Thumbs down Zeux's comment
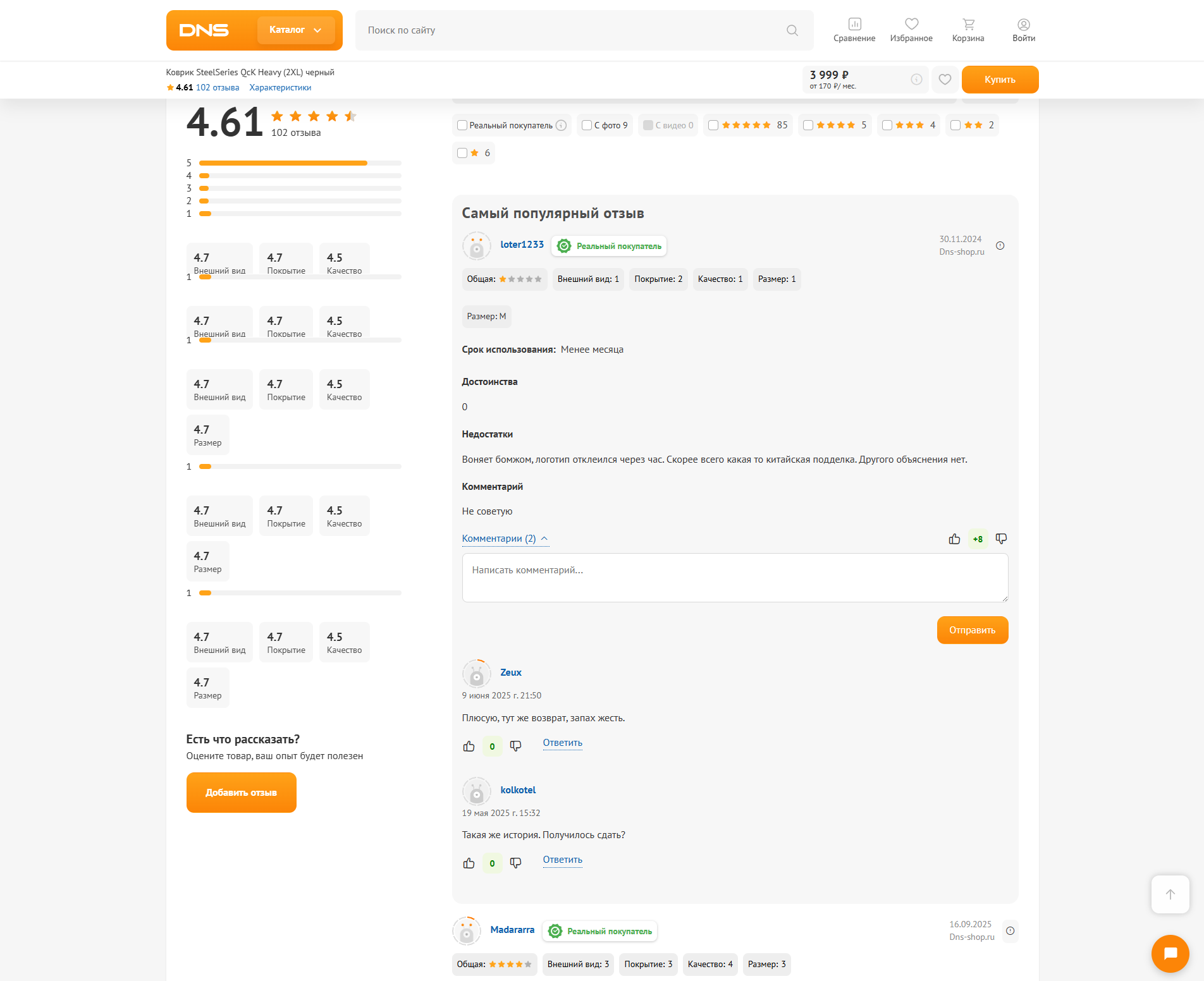Viewport: 1204px width, 981px height. click(x=515, y=746)
